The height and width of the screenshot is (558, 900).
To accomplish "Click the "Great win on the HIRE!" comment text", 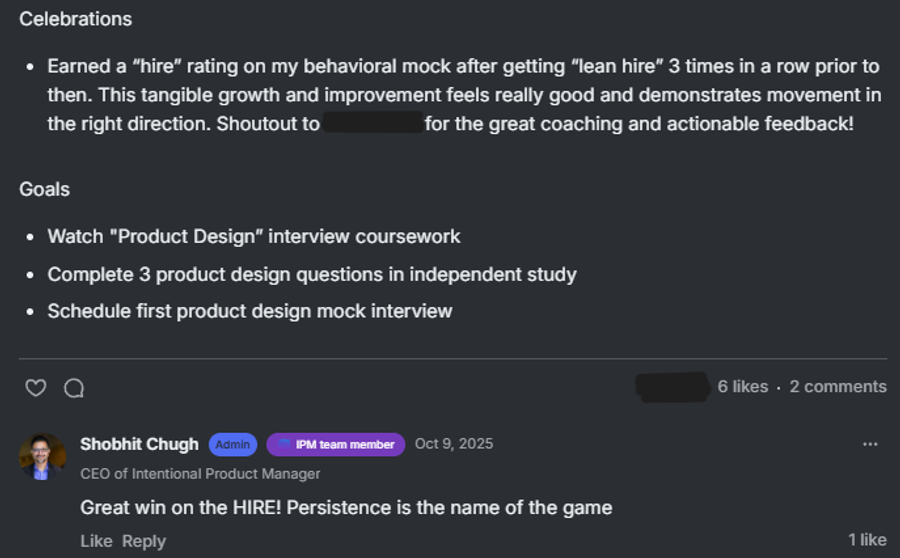I will pos(346,507).
